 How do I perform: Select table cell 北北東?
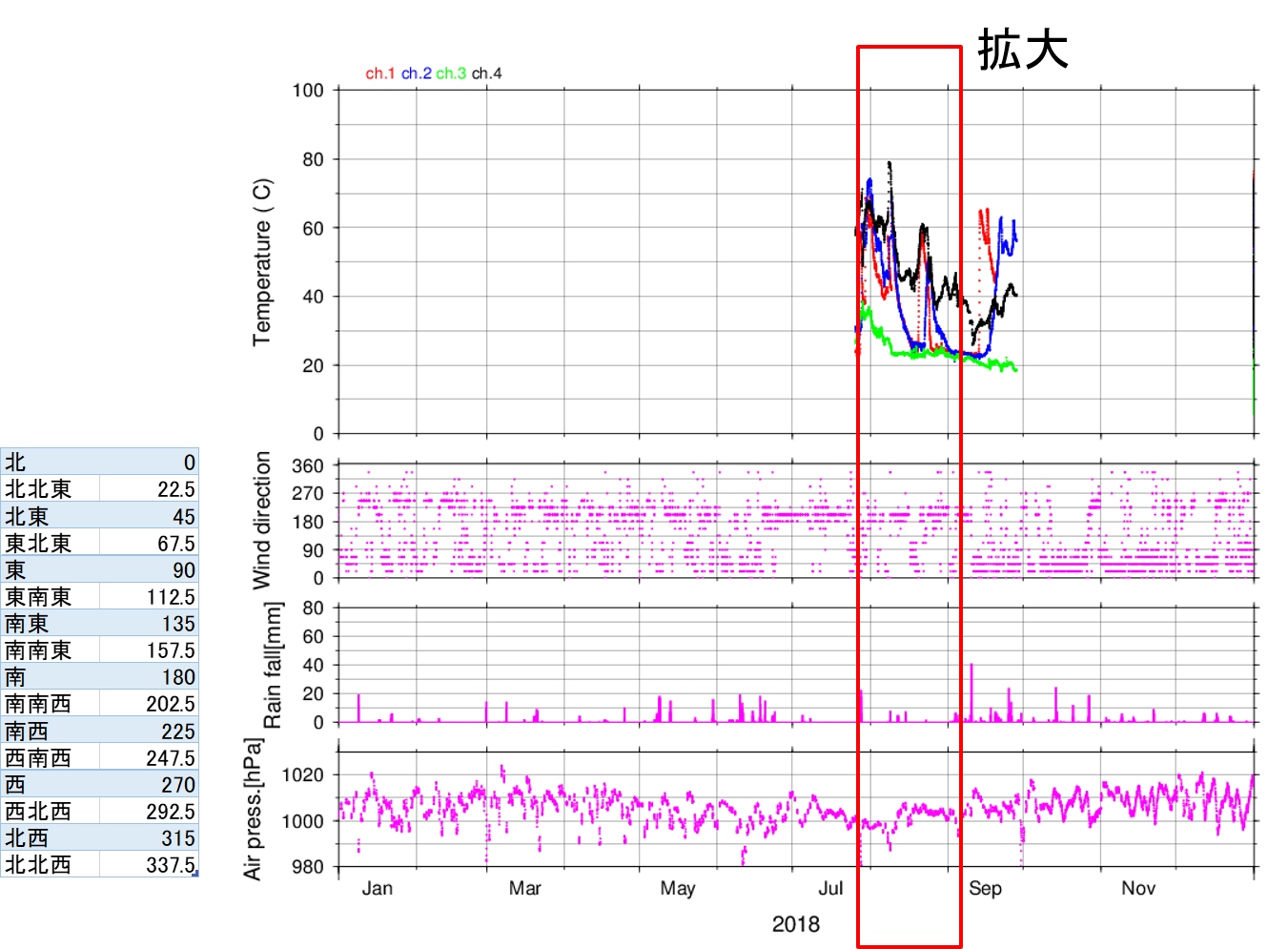(x=51, y=489)
